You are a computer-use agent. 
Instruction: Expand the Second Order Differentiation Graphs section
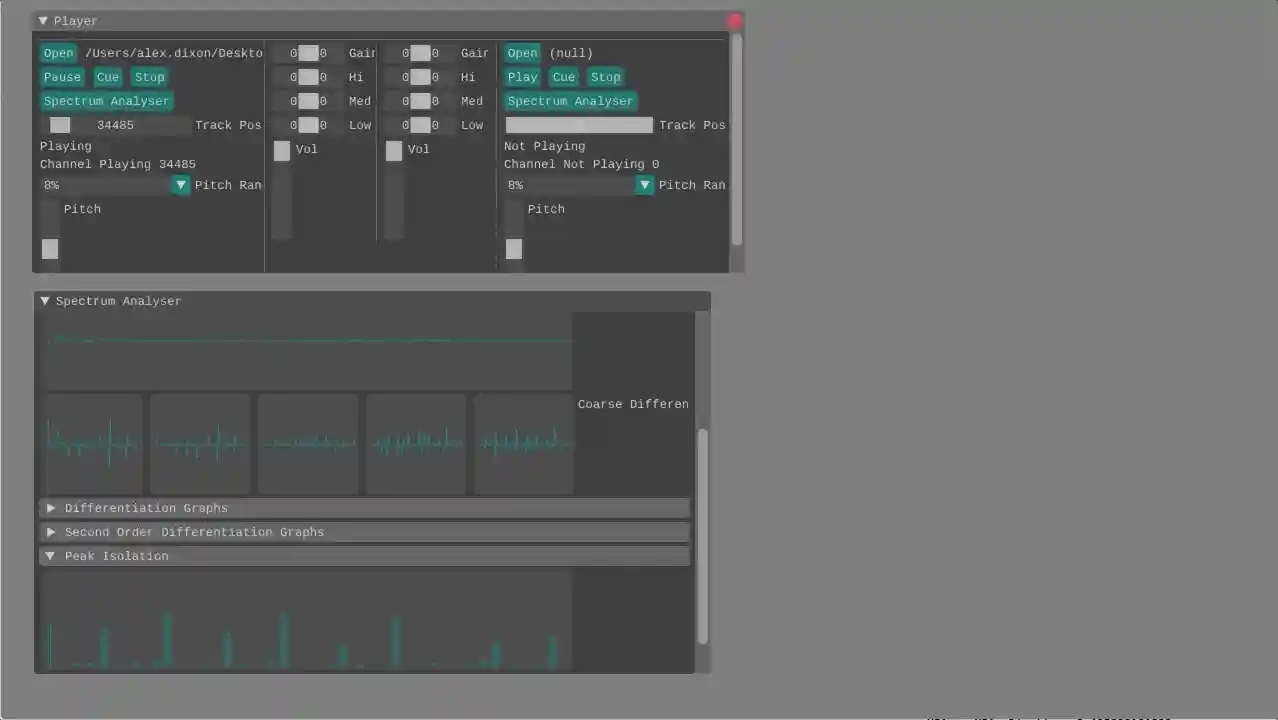pos(194,532)
